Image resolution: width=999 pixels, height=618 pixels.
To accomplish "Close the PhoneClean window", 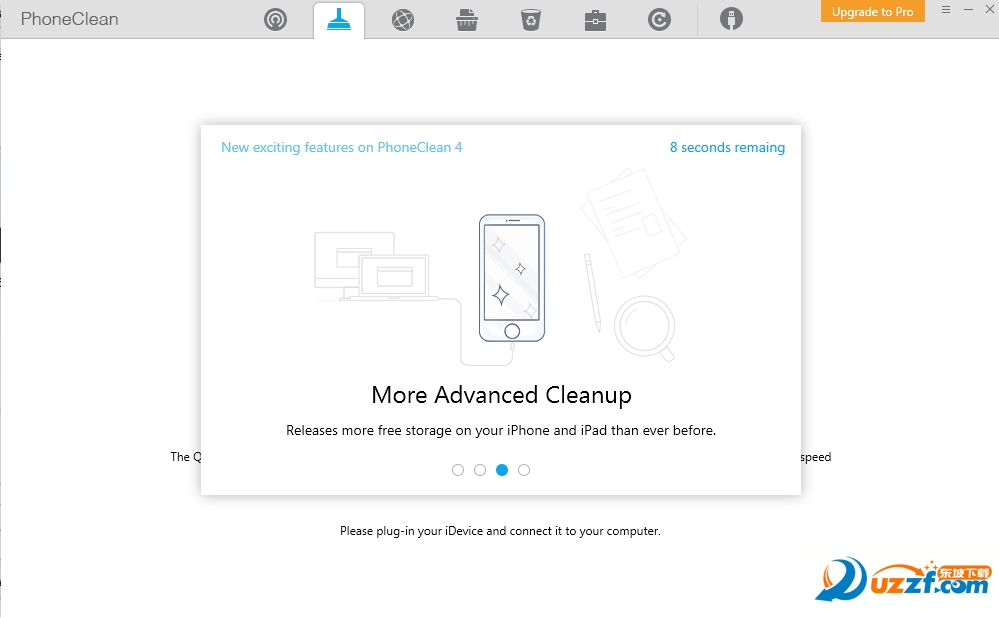I will (x=989, y=10).
